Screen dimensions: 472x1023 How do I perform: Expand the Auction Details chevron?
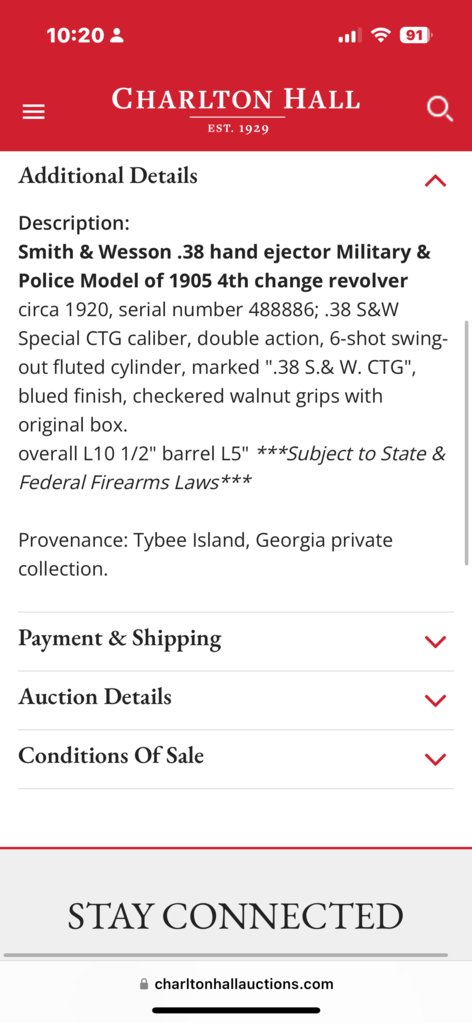coord(435,700)
